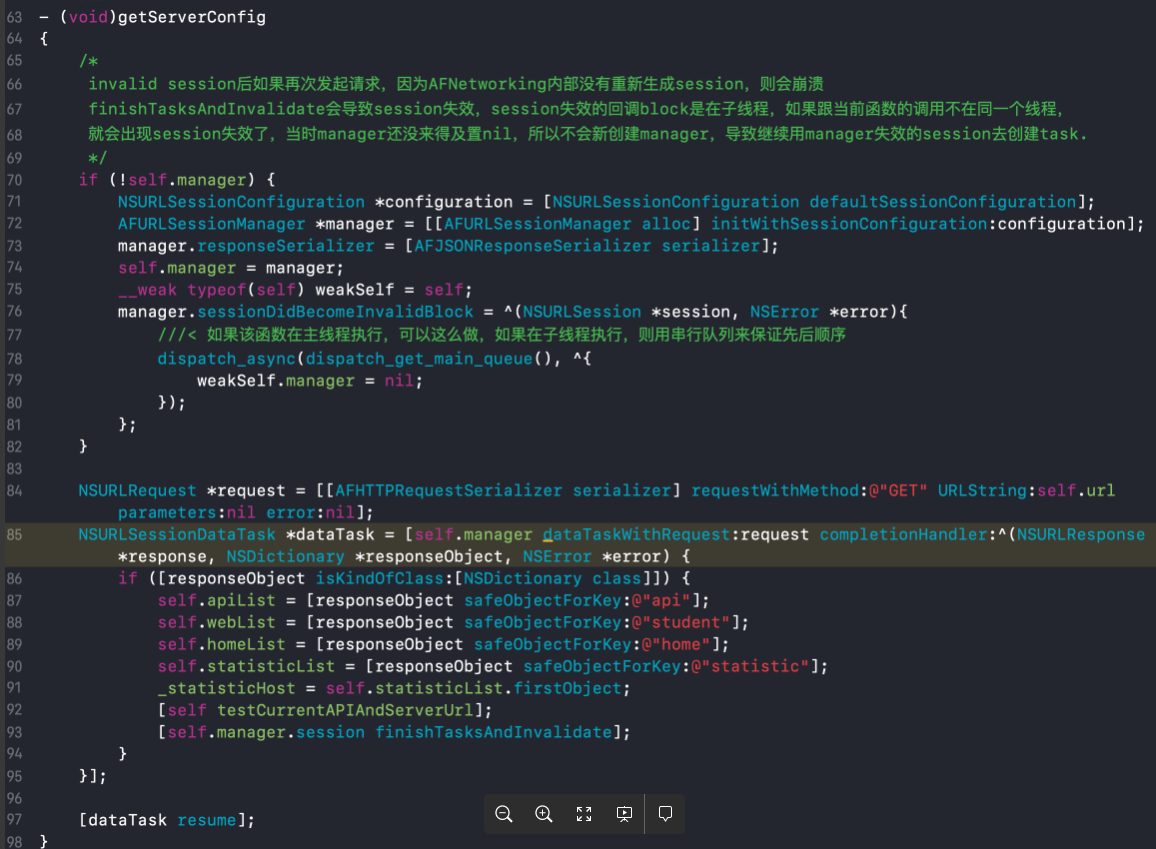1156x849 pixels.
Task: Click the @"api" string on line 87
Action: pos(661,601)
